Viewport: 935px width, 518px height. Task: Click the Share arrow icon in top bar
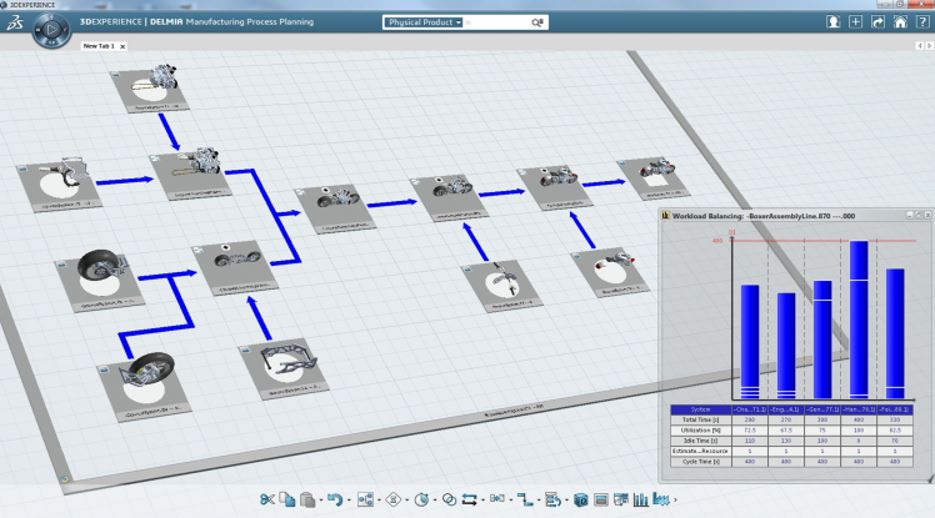pos(878,22)
